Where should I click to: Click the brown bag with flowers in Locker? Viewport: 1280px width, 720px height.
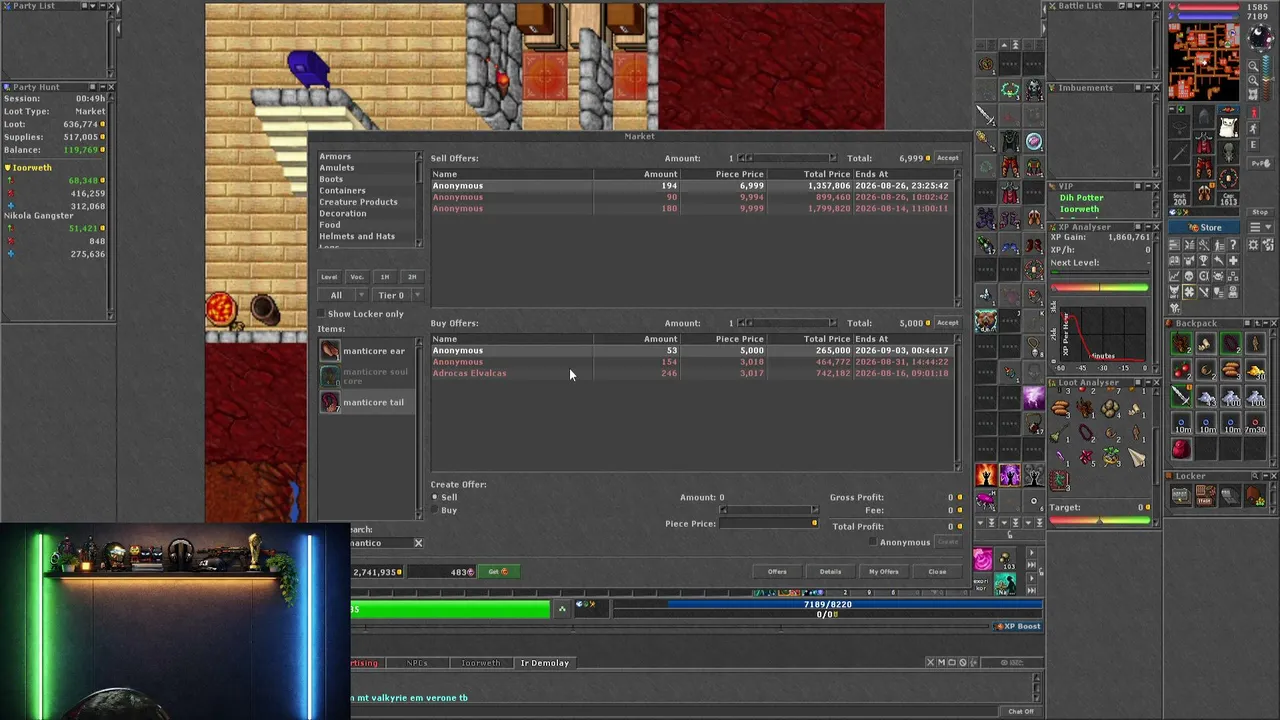1255,496
